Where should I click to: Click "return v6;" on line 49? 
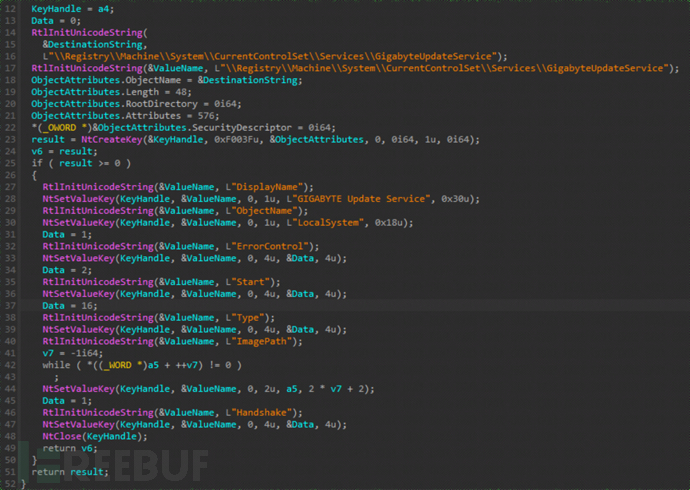tap(70, 448)
